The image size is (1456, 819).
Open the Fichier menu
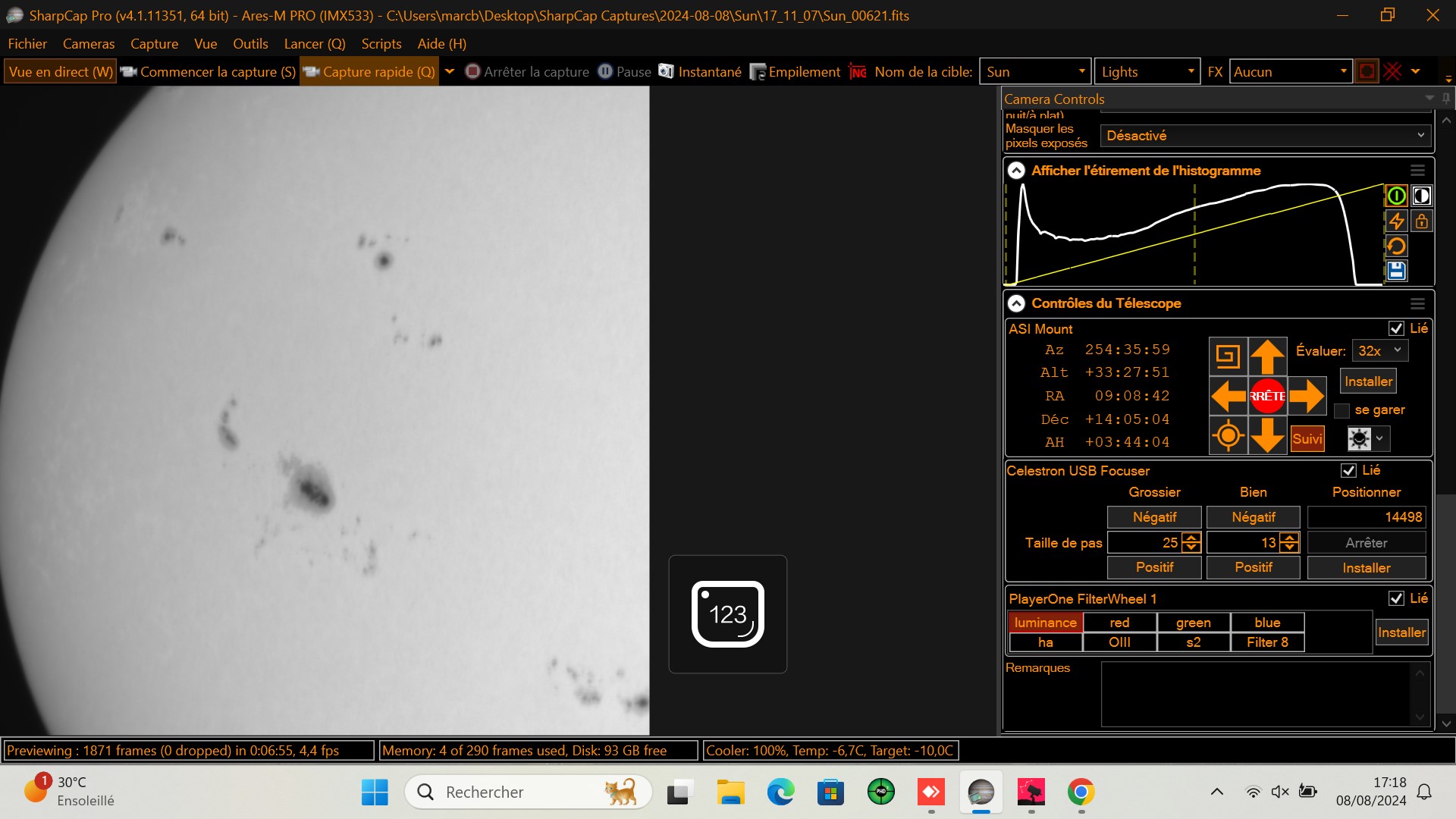(x=27, y=44)
